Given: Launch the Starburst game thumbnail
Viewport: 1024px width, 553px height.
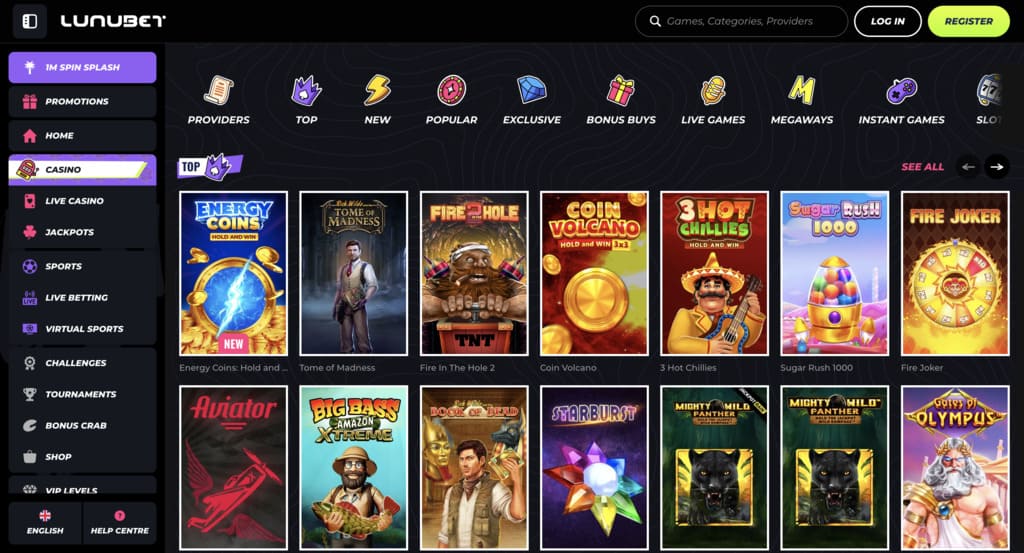Looking at the screenshot, I should (x=594, y=467).
